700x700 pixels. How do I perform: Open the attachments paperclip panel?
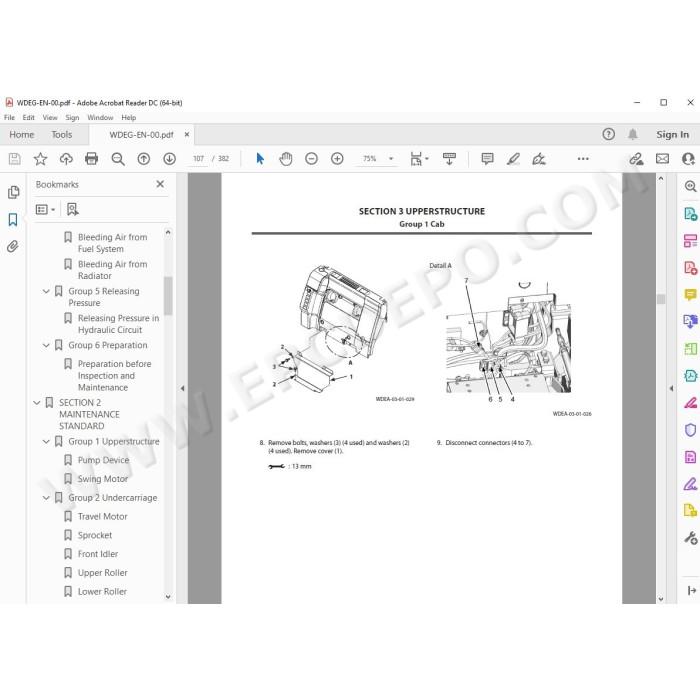13,246
